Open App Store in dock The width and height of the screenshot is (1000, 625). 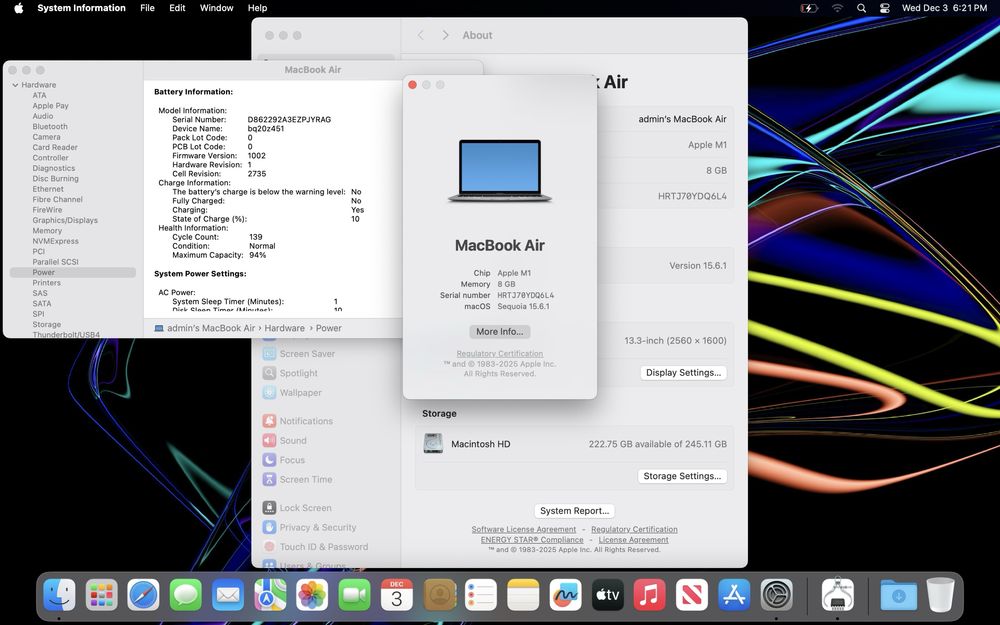coord(734,595)
